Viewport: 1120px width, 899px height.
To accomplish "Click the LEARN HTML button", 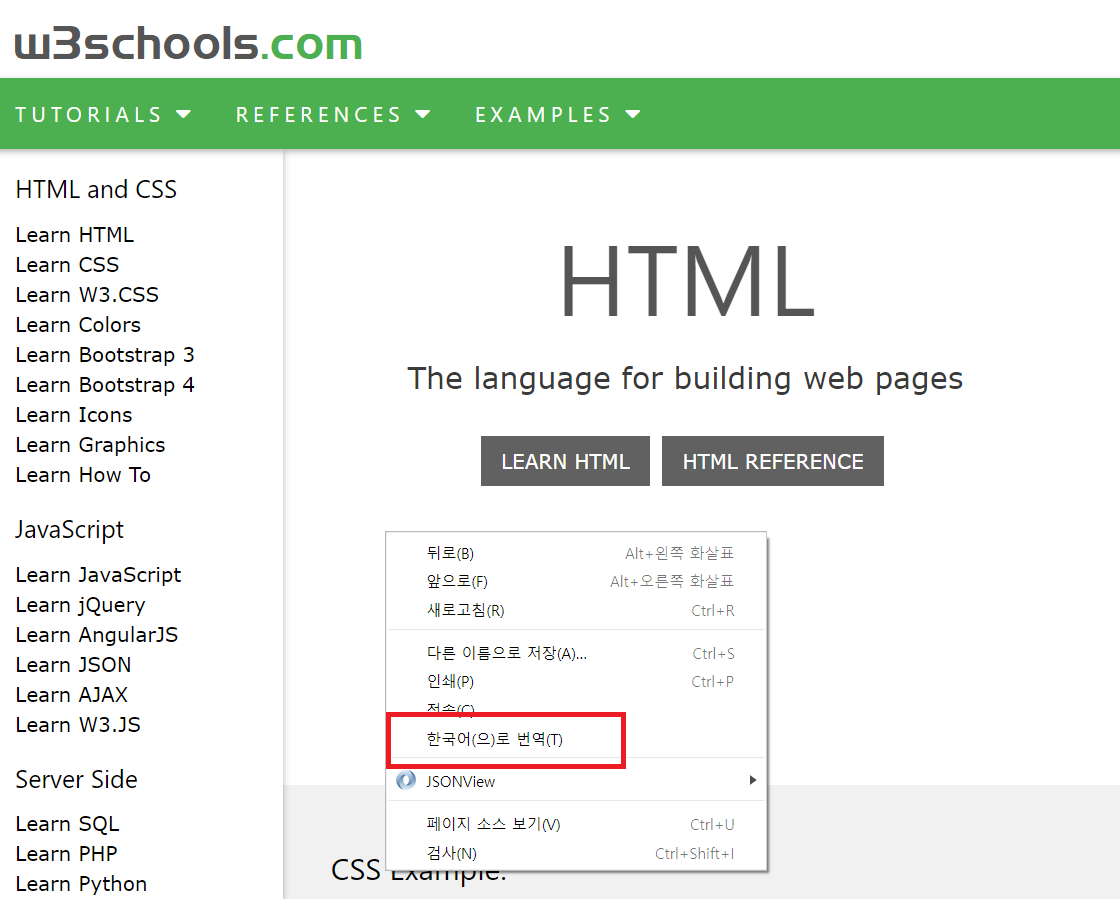I will tap(565, 461).
